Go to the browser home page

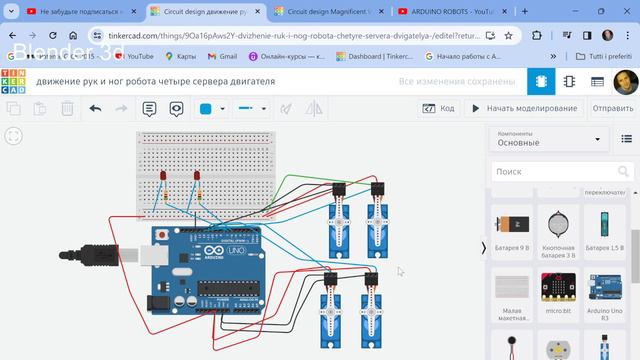73,36
